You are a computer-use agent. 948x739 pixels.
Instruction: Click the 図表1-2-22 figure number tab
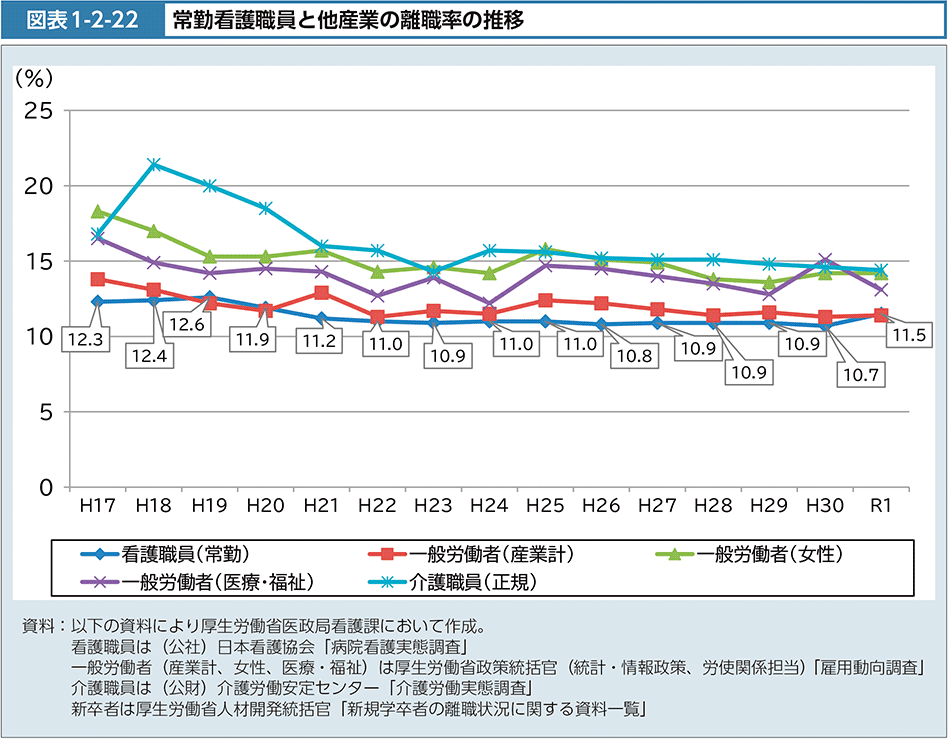[83, 20]
